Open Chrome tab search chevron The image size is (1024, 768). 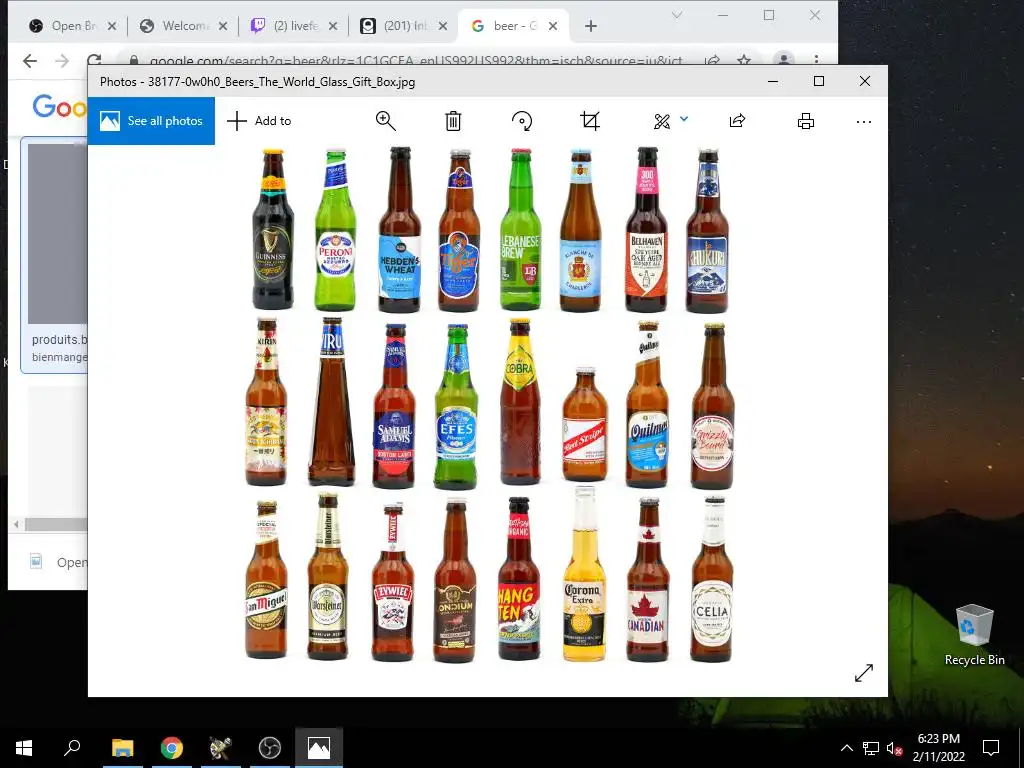click(677, 15)
